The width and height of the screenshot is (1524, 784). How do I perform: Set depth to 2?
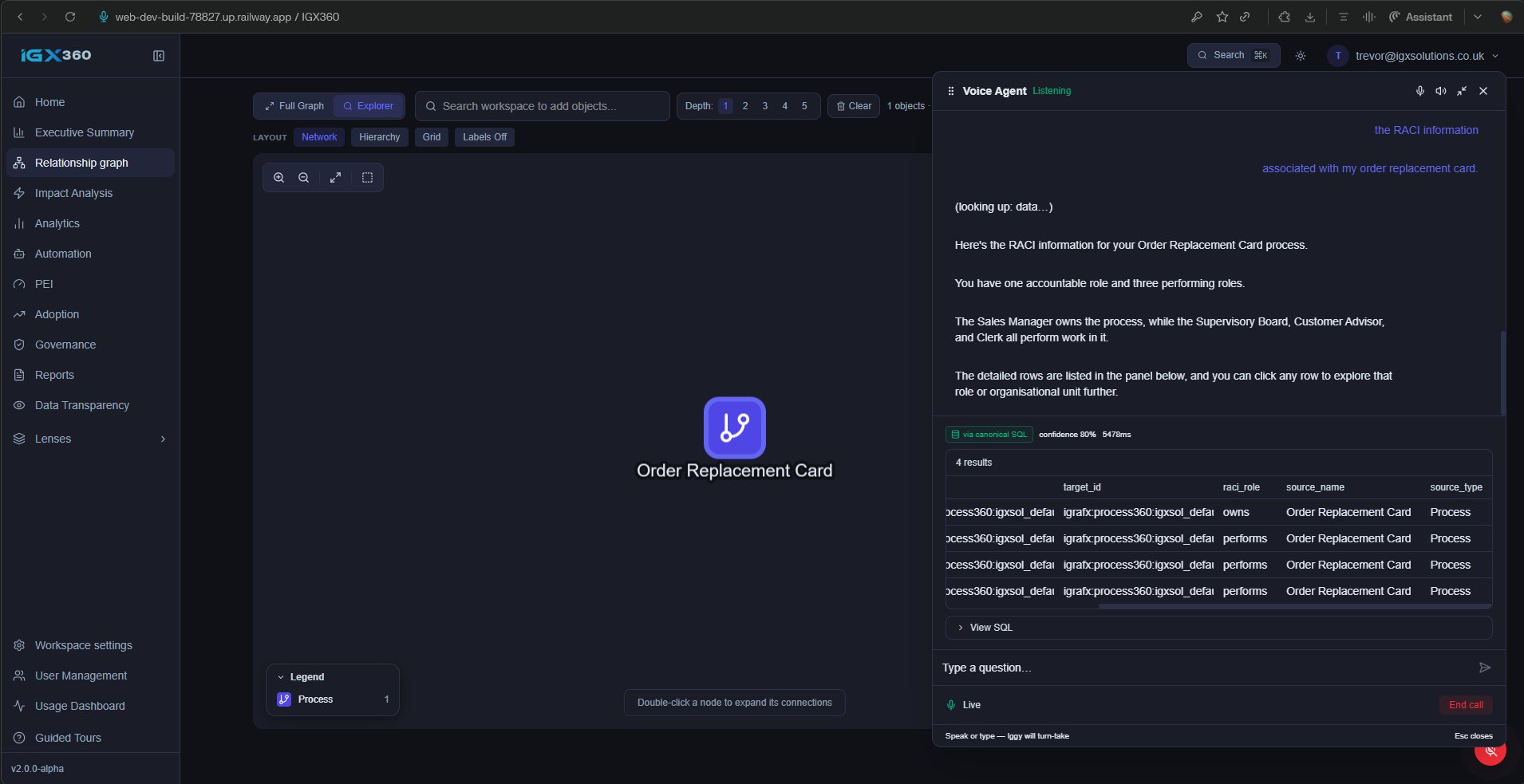745,106
